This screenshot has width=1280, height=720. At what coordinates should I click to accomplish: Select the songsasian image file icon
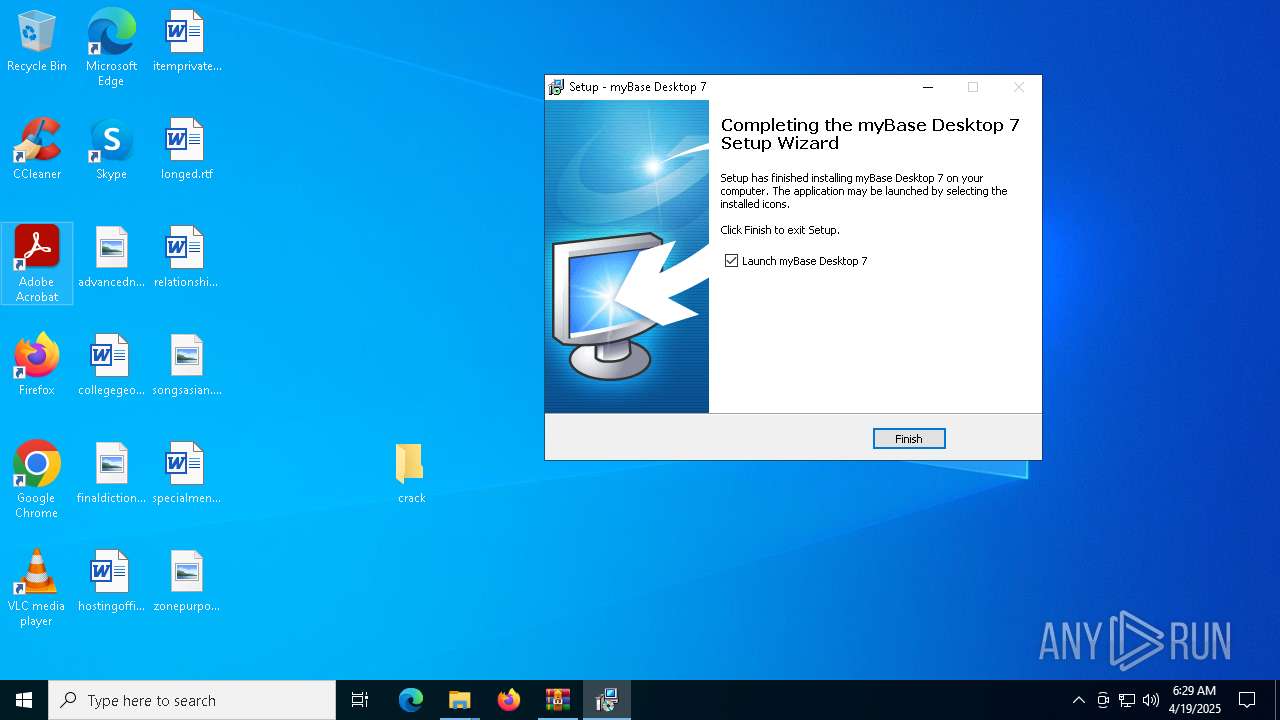pos(187,365)
